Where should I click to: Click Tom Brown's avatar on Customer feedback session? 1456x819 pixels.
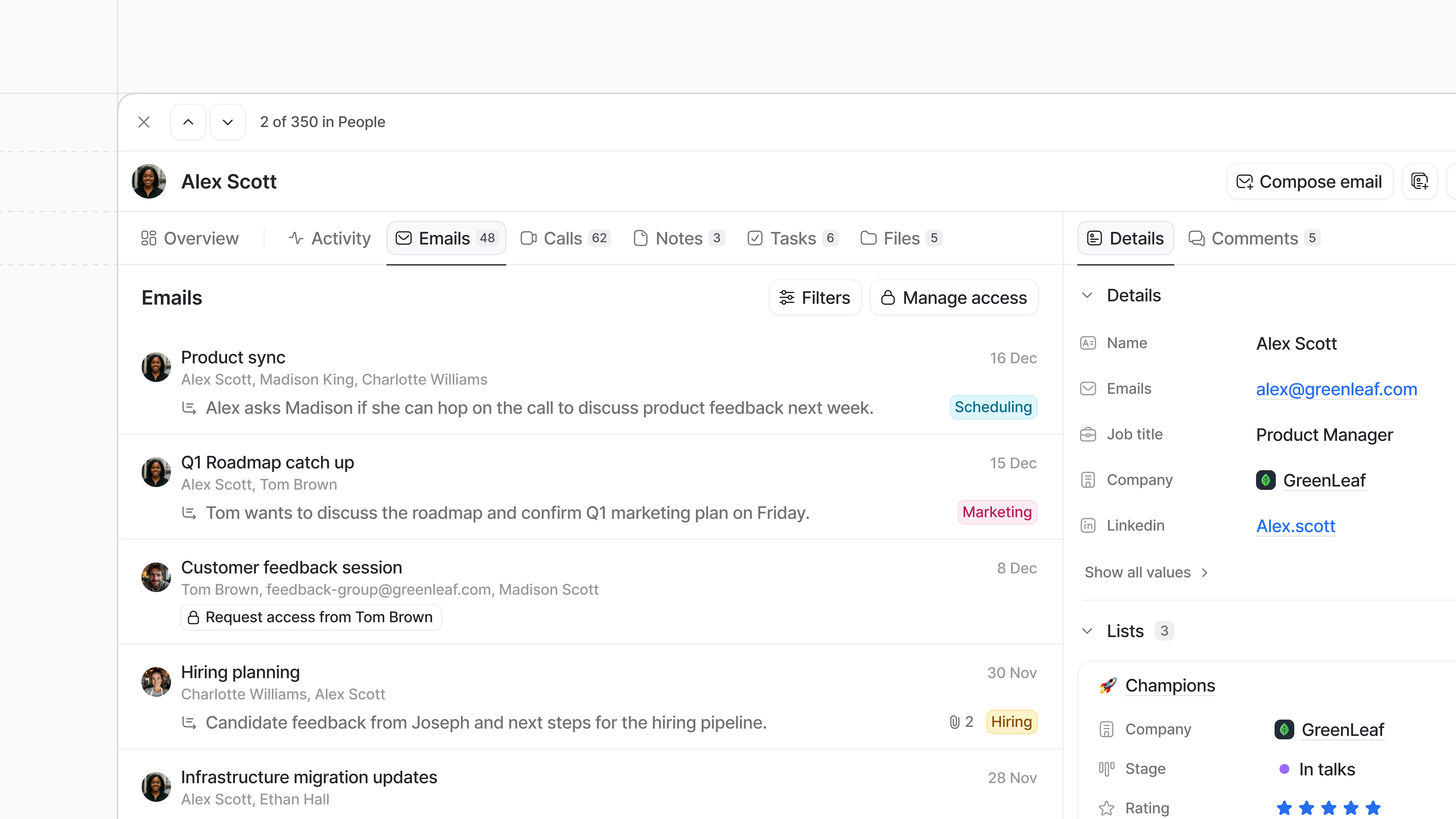click(x=156, y=577)
